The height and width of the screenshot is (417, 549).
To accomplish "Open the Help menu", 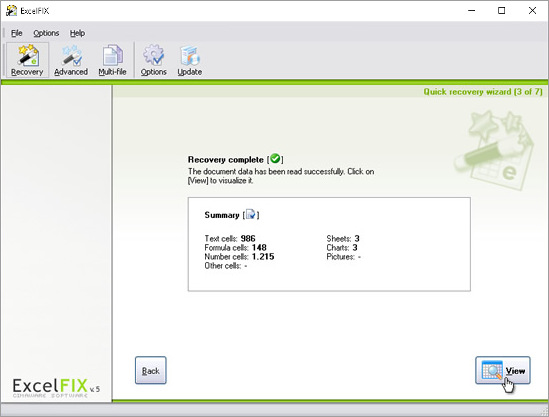I will tap(77, 33).
